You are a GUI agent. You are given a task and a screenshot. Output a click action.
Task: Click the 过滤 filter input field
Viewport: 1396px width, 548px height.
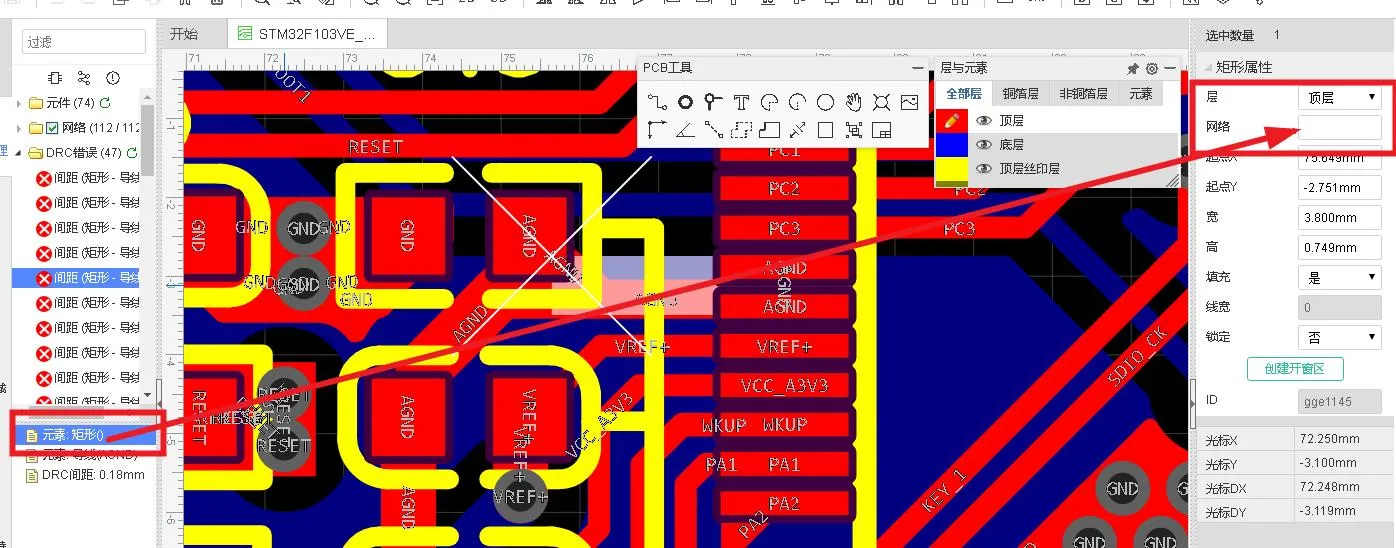[84, 42]
